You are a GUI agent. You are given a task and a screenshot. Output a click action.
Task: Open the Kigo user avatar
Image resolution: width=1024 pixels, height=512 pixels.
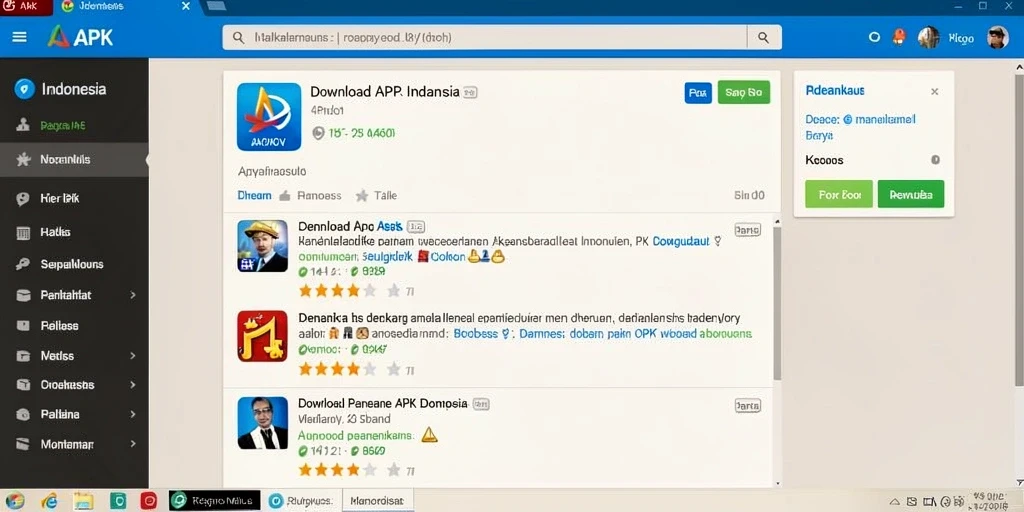coord(928,37)
